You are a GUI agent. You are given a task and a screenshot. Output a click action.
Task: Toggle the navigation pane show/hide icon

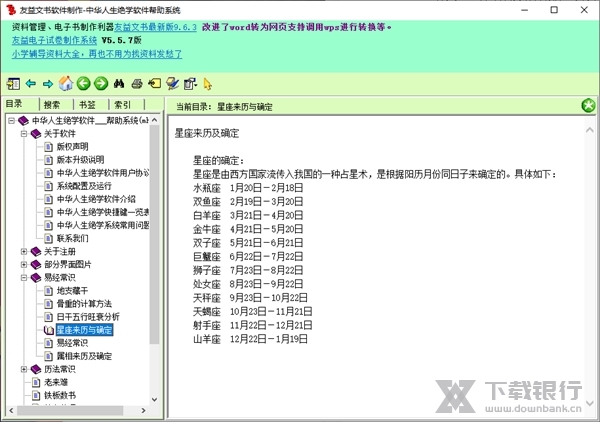13,83
